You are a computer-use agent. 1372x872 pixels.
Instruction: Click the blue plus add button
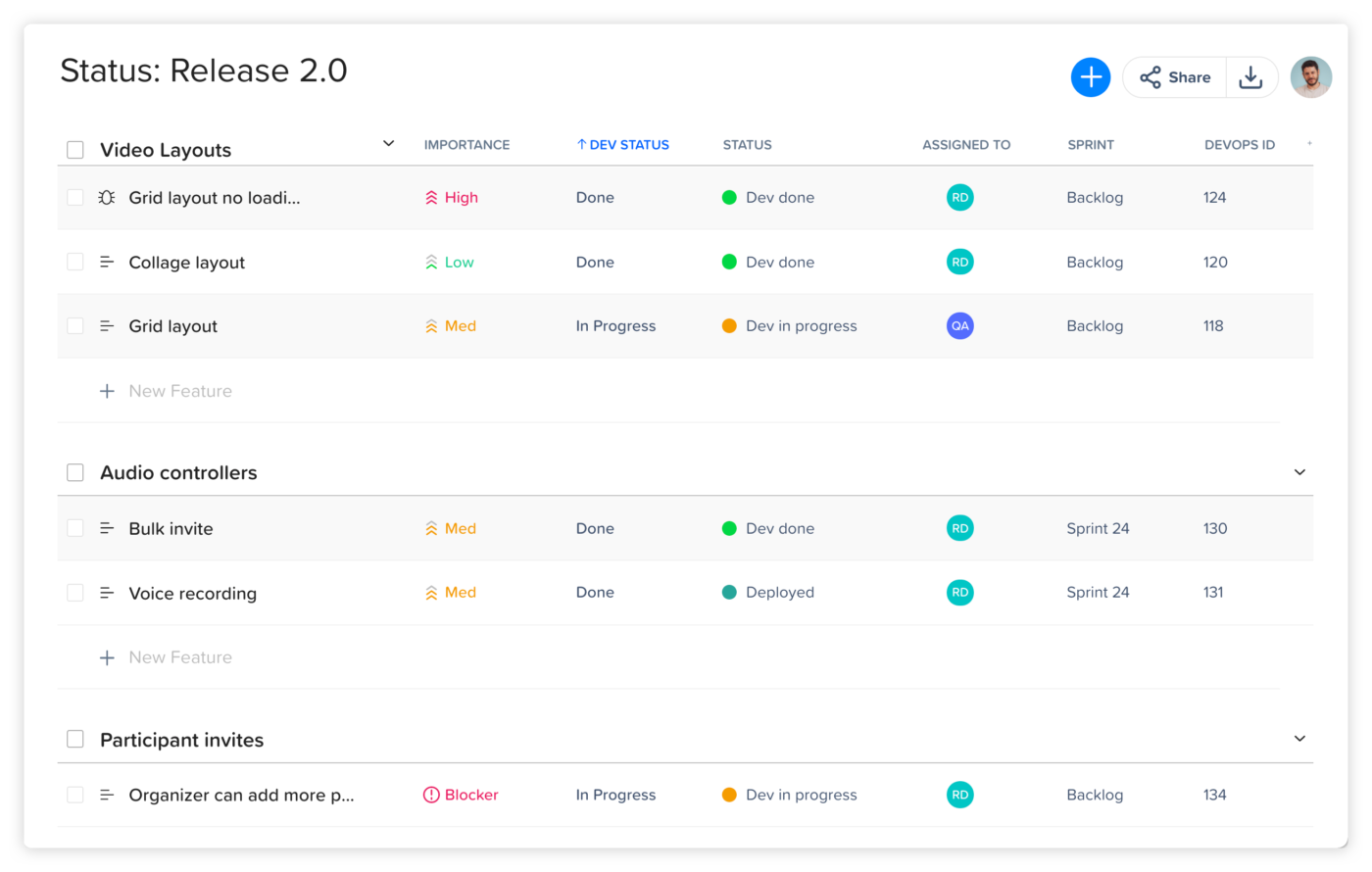[x=1090, y=77]
